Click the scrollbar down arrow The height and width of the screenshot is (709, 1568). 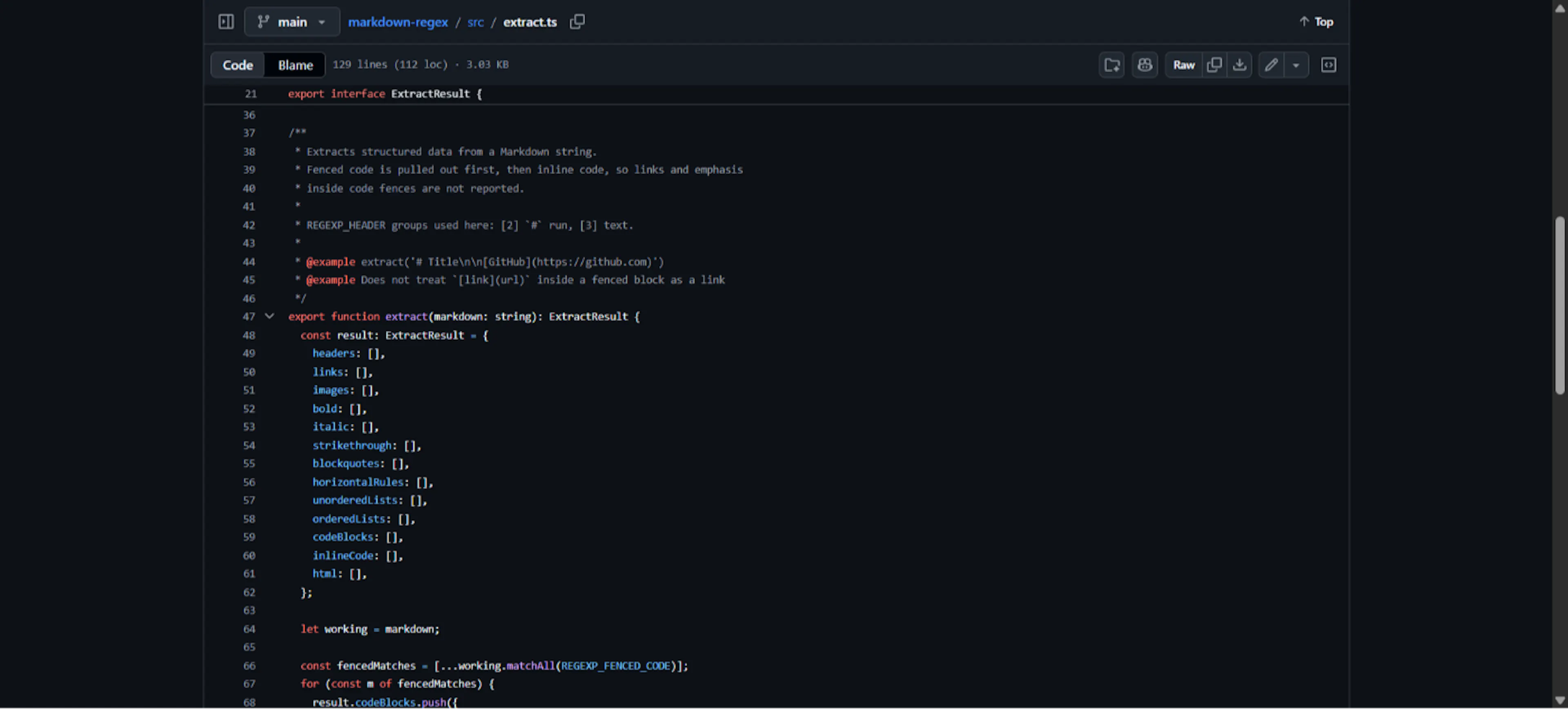point(1559,700)
